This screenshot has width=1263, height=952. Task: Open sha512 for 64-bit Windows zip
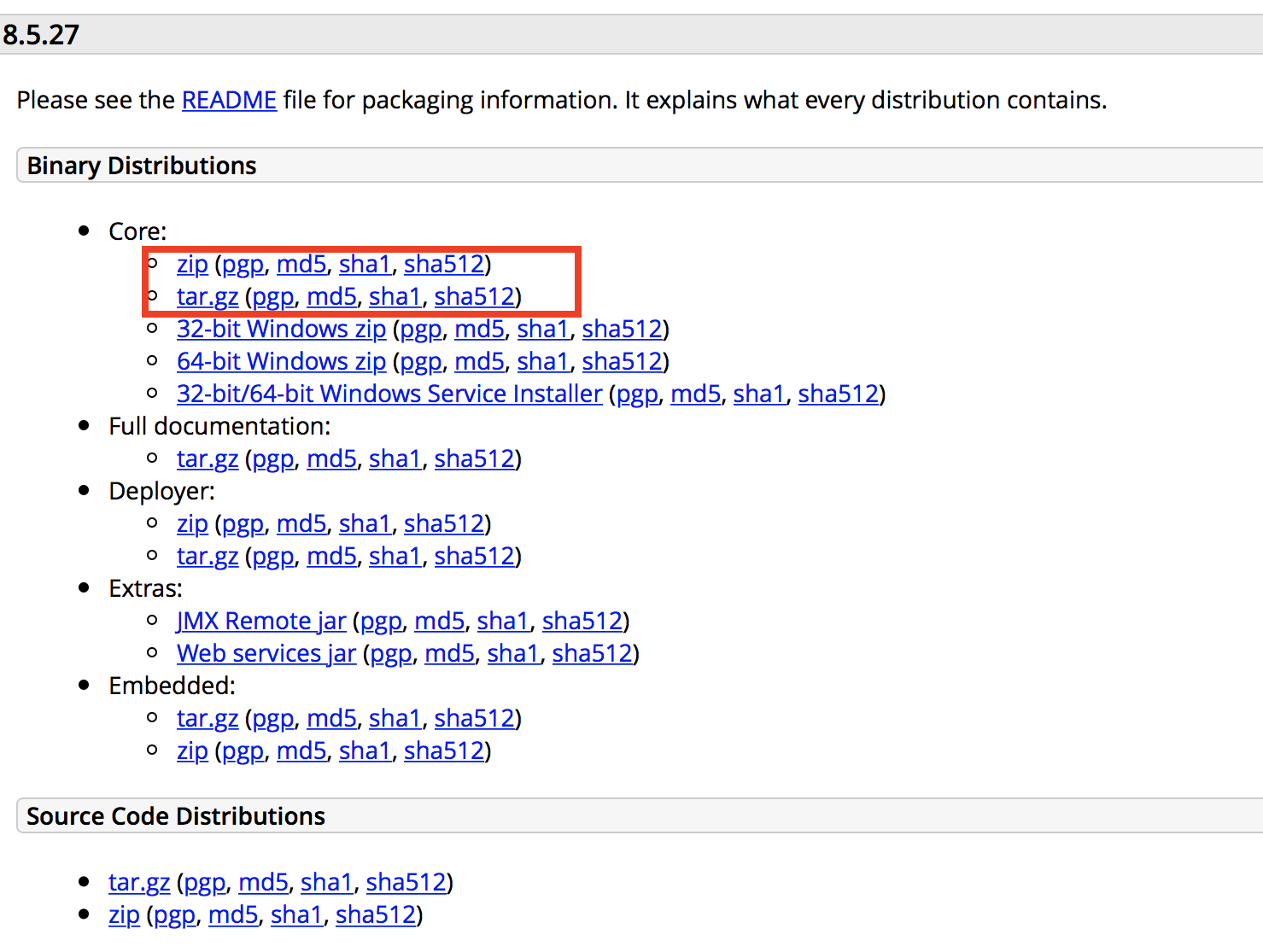(623, 362)
